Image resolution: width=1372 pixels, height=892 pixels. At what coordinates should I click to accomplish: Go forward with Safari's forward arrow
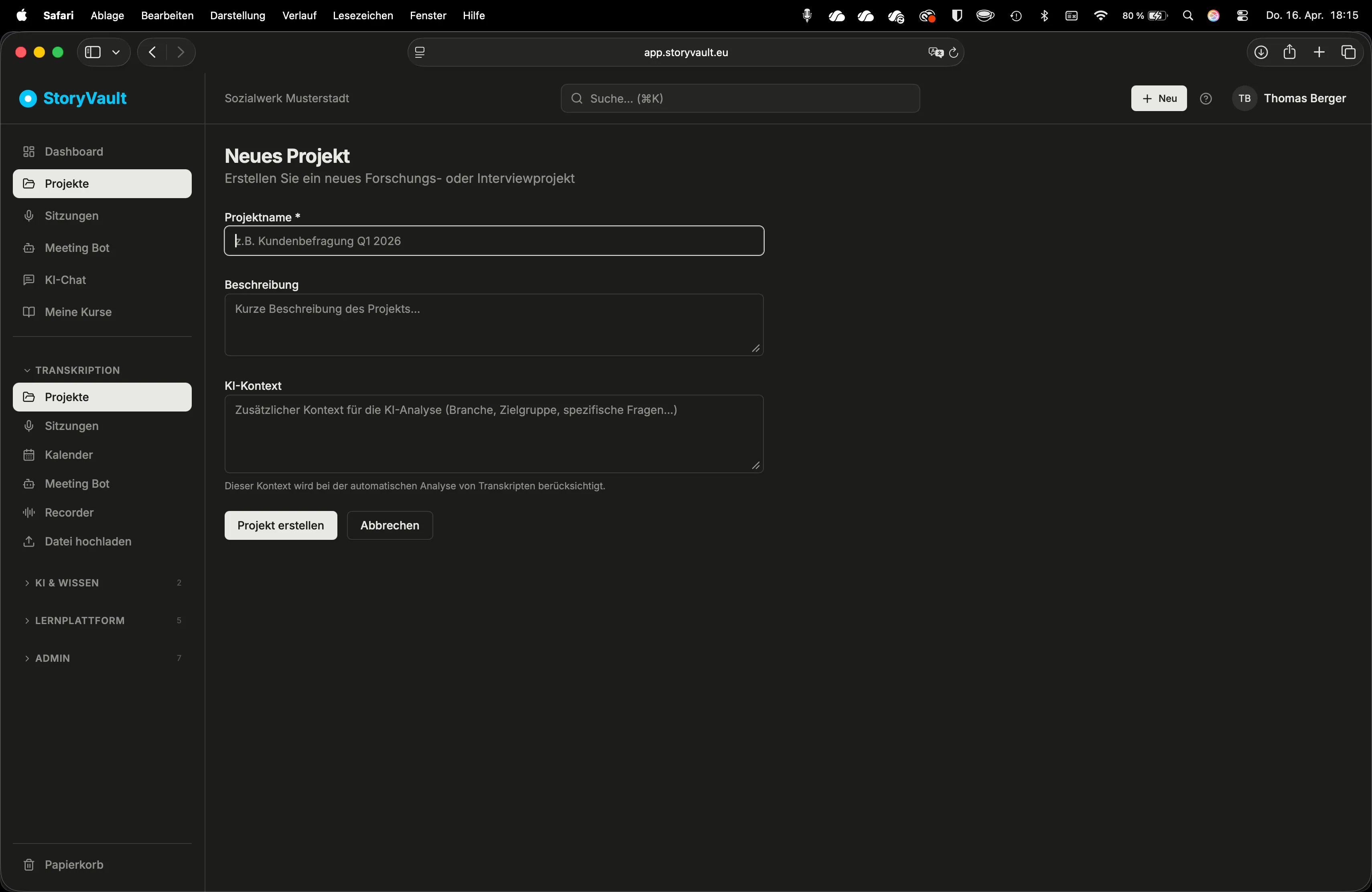point(181,53)
